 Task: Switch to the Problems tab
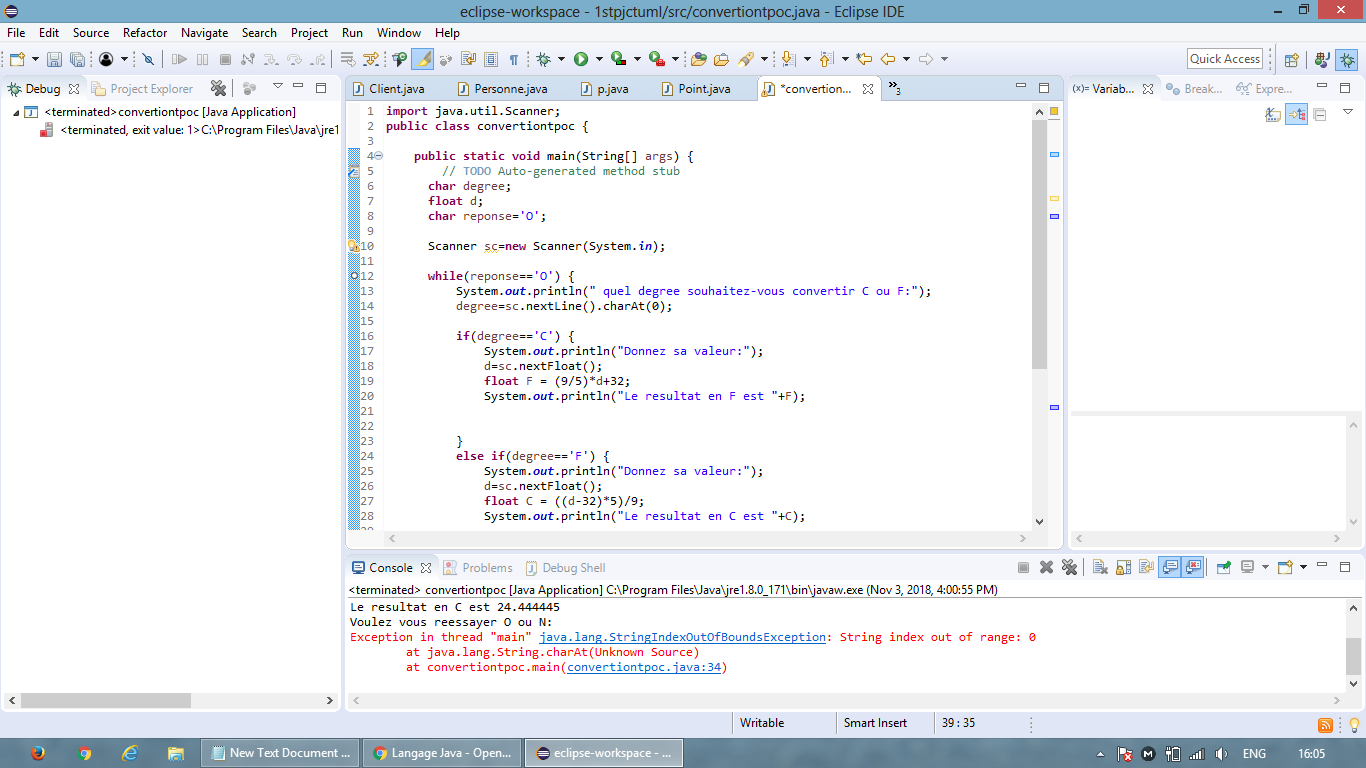pyautogui.click(x=478, y=568)
